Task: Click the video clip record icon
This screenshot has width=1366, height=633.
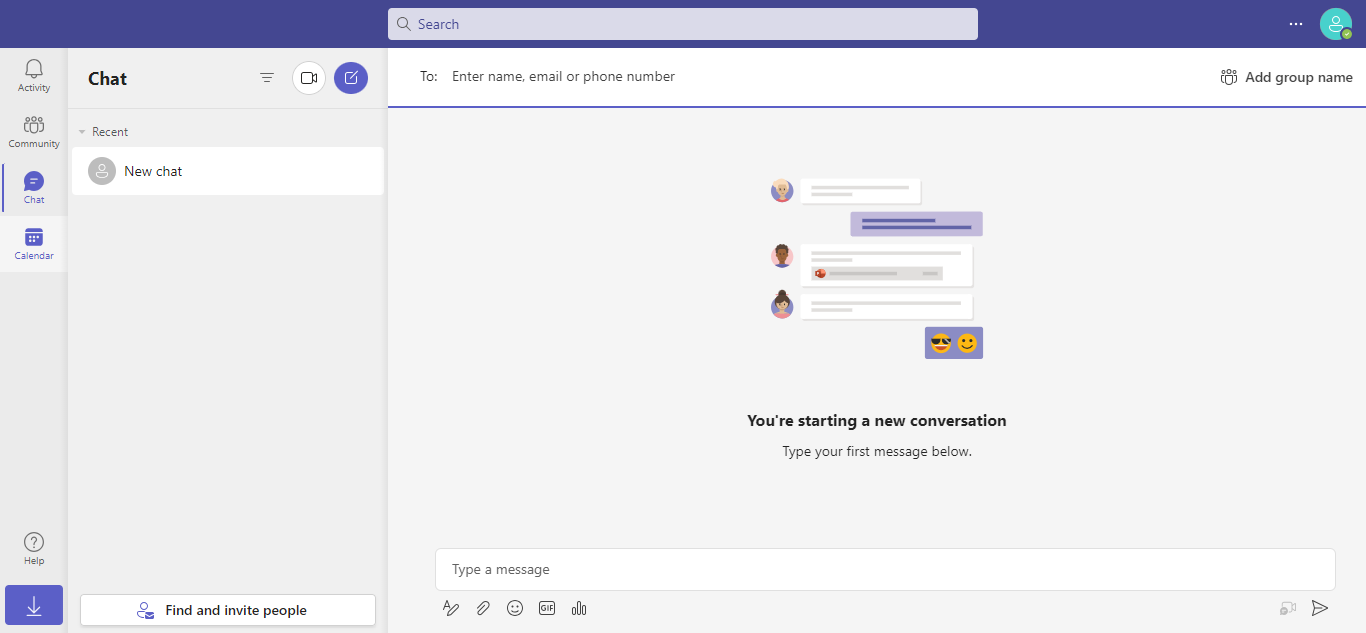Action: [x=1288, y=608]
